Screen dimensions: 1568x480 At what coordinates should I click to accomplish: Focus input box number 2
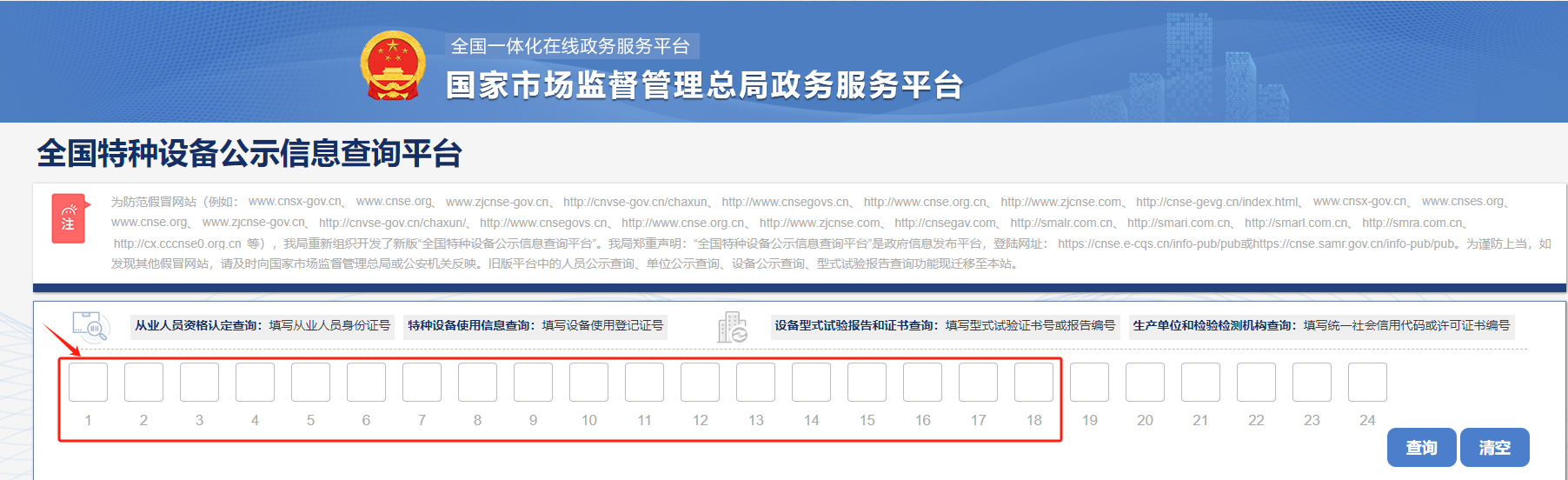[143, 383]
